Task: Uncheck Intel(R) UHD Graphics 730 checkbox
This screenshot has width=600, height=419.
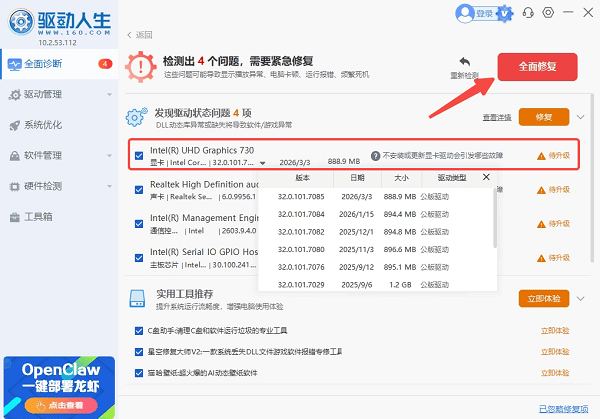Action: coord(139,156)
